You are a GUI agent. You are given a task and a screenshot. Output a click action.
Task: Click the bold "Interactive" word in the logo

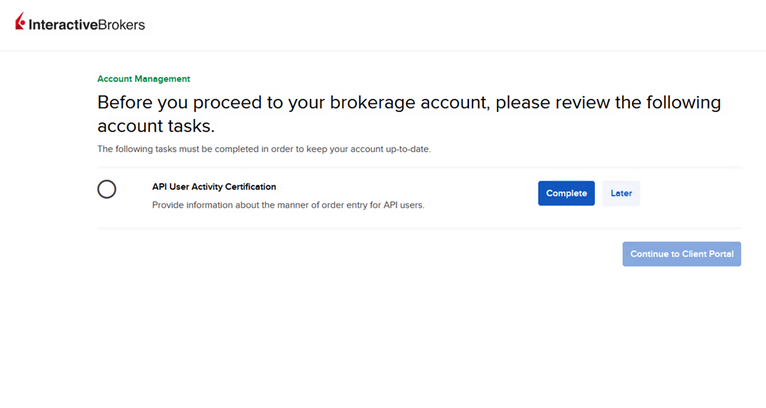62,25
